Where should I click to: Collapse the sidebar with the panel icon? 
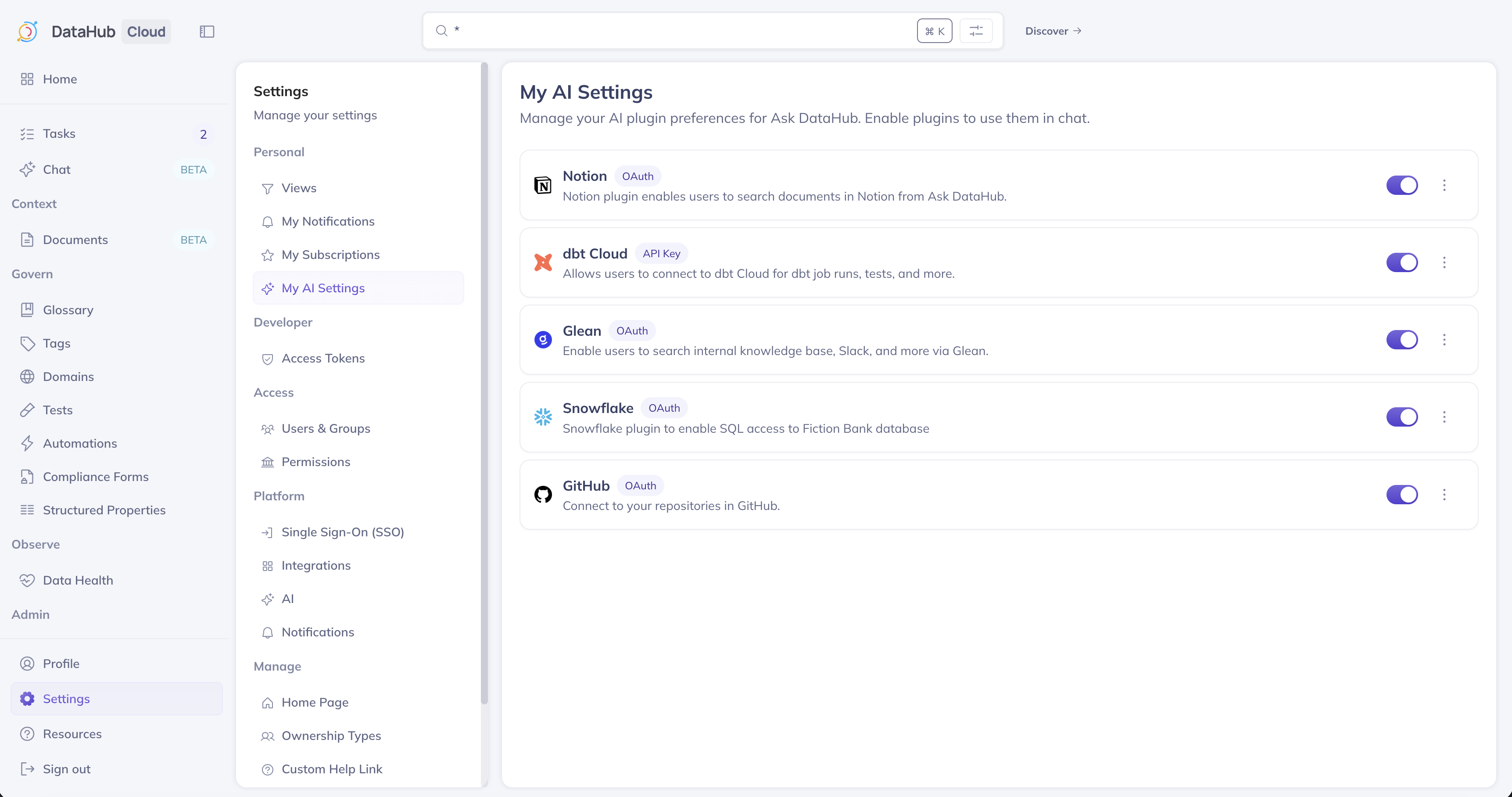click(x=207, y=31)
